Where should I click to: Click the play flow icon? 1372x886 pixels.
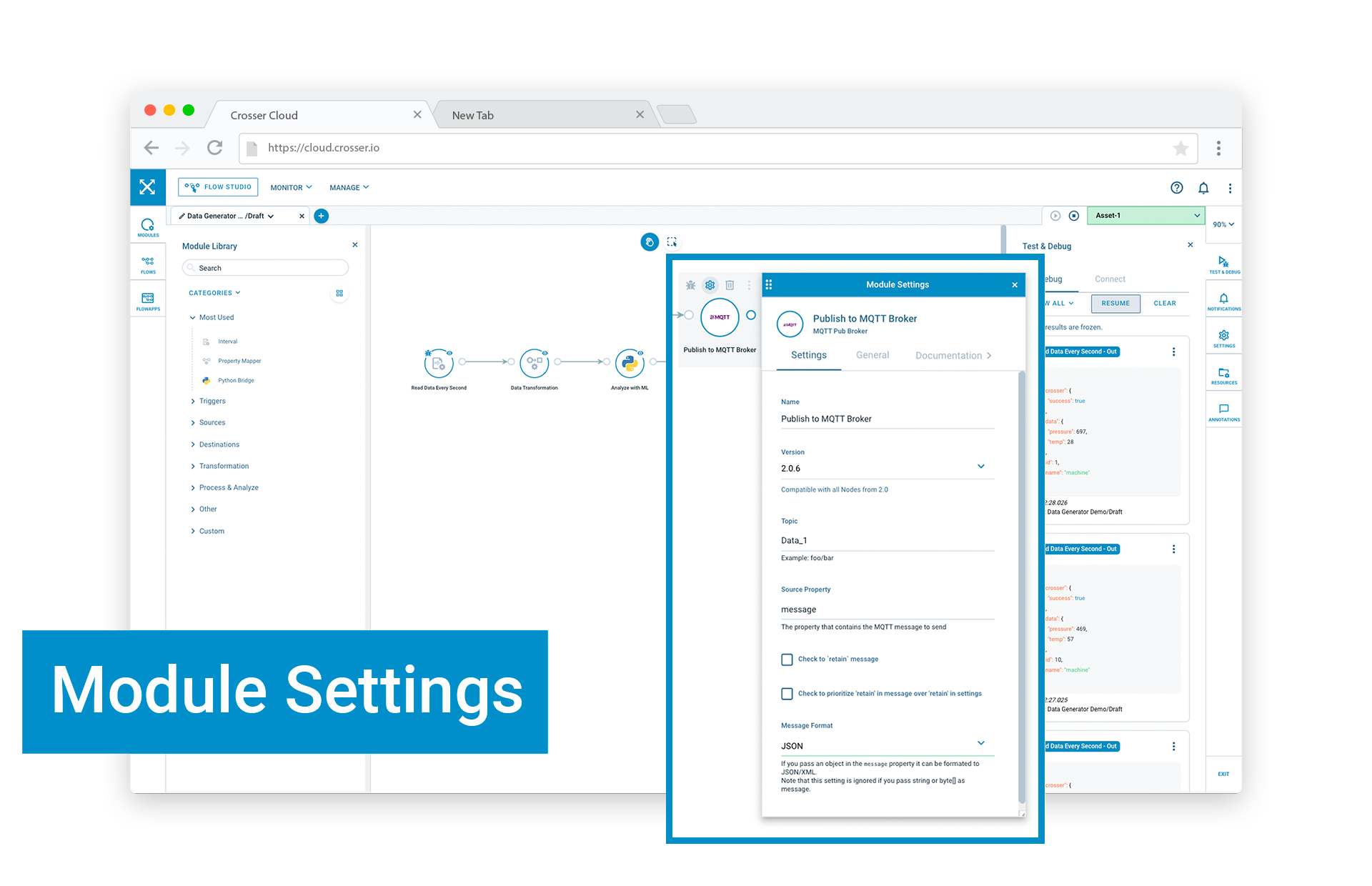click(x=1055, y=216)
